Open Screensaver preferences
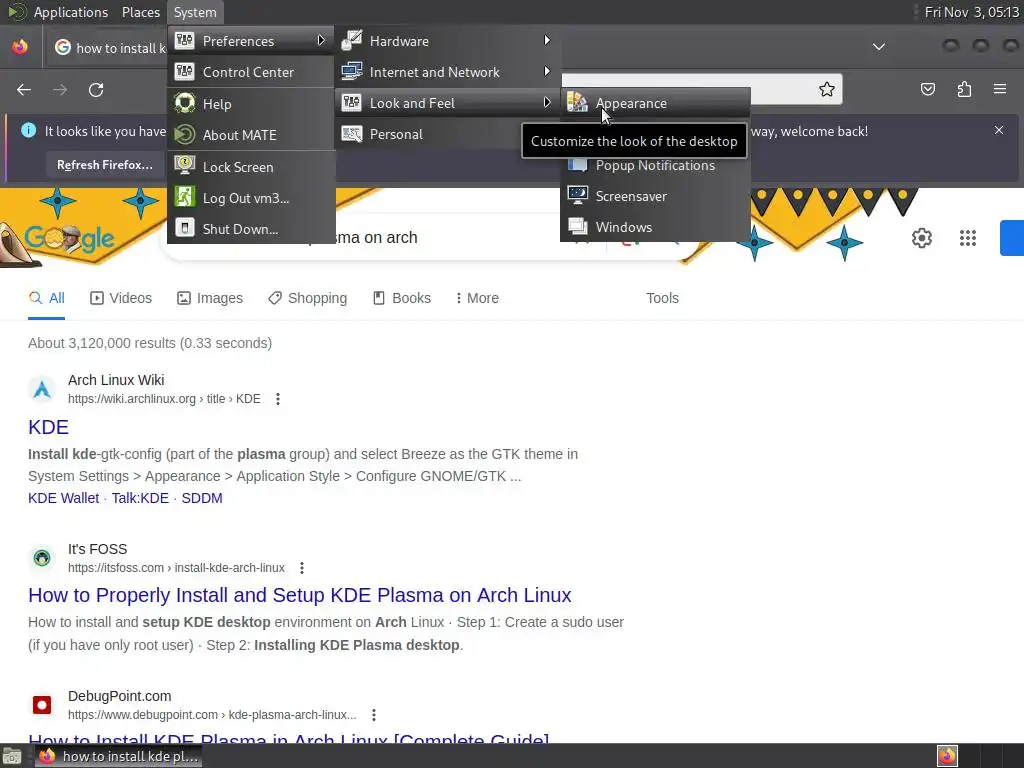Viewport: 1024px width, 768px height. (x=655, y=196)
